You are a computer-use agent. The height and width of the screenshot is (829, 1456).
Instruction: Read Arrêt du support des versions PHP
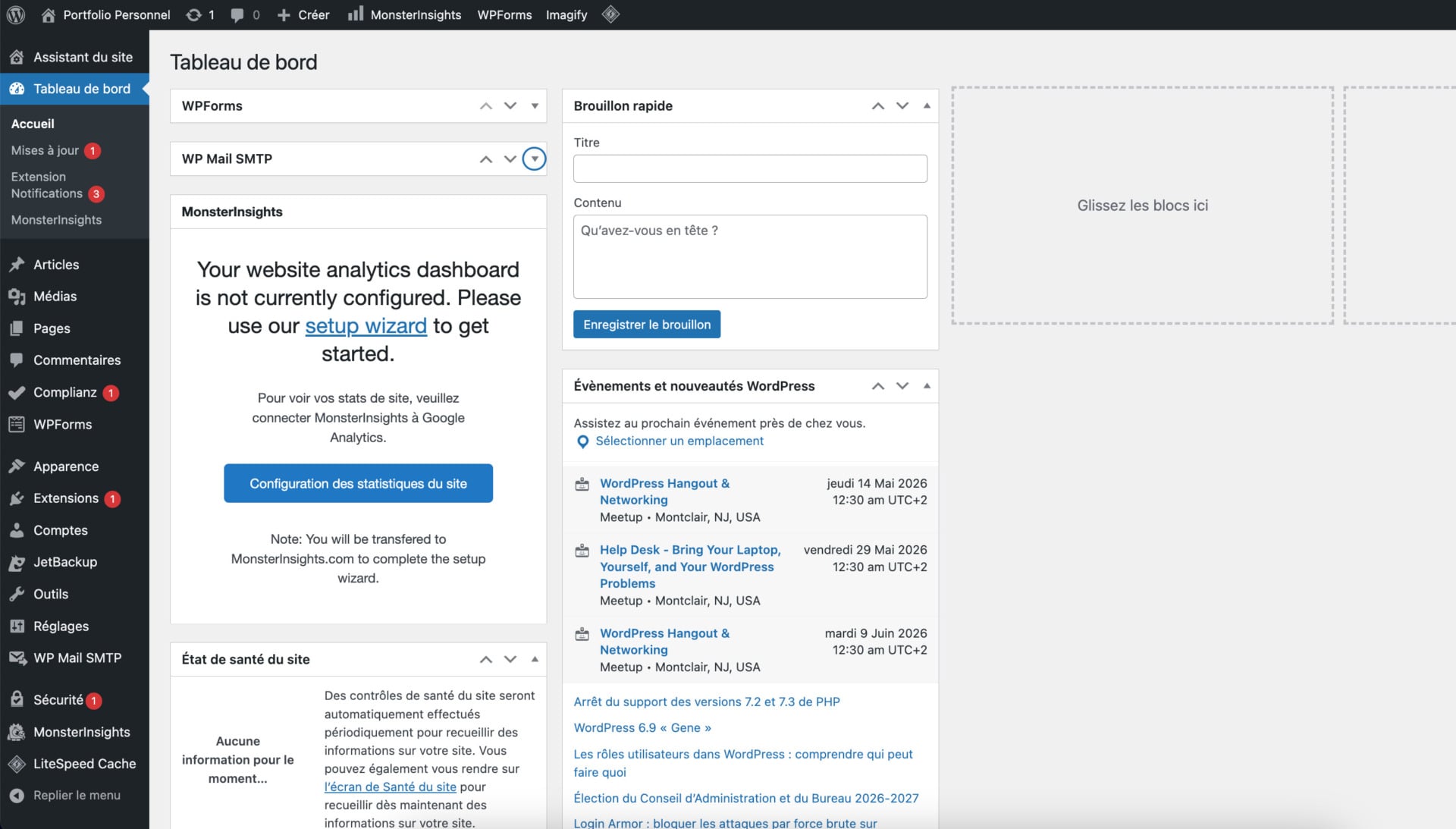point(707,702)
